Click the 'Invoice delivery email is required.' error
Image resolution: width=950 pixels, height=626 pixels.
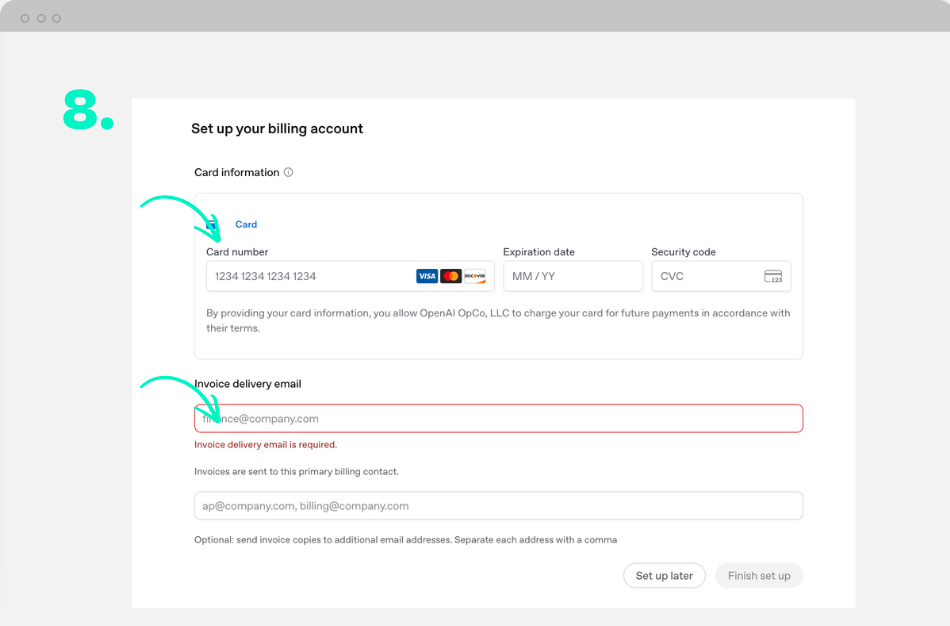click(x=265, y=444)
